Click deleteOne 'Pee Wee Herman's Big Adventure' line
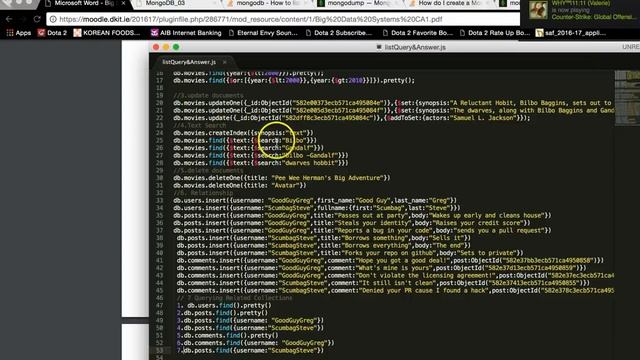Viewport: 640px width, 360px height. [282, 178]
